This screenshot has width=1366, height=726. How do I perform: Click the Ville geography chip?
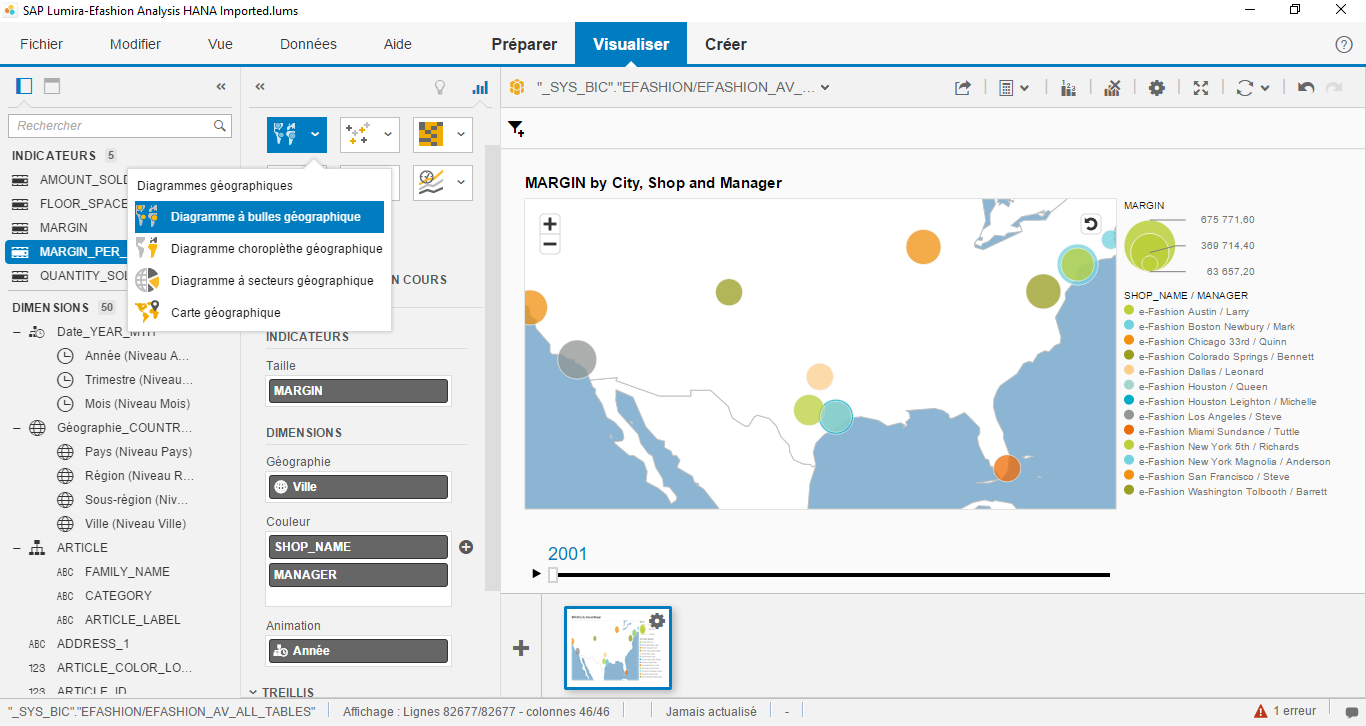pyautogui.click(x=359, y=487)
